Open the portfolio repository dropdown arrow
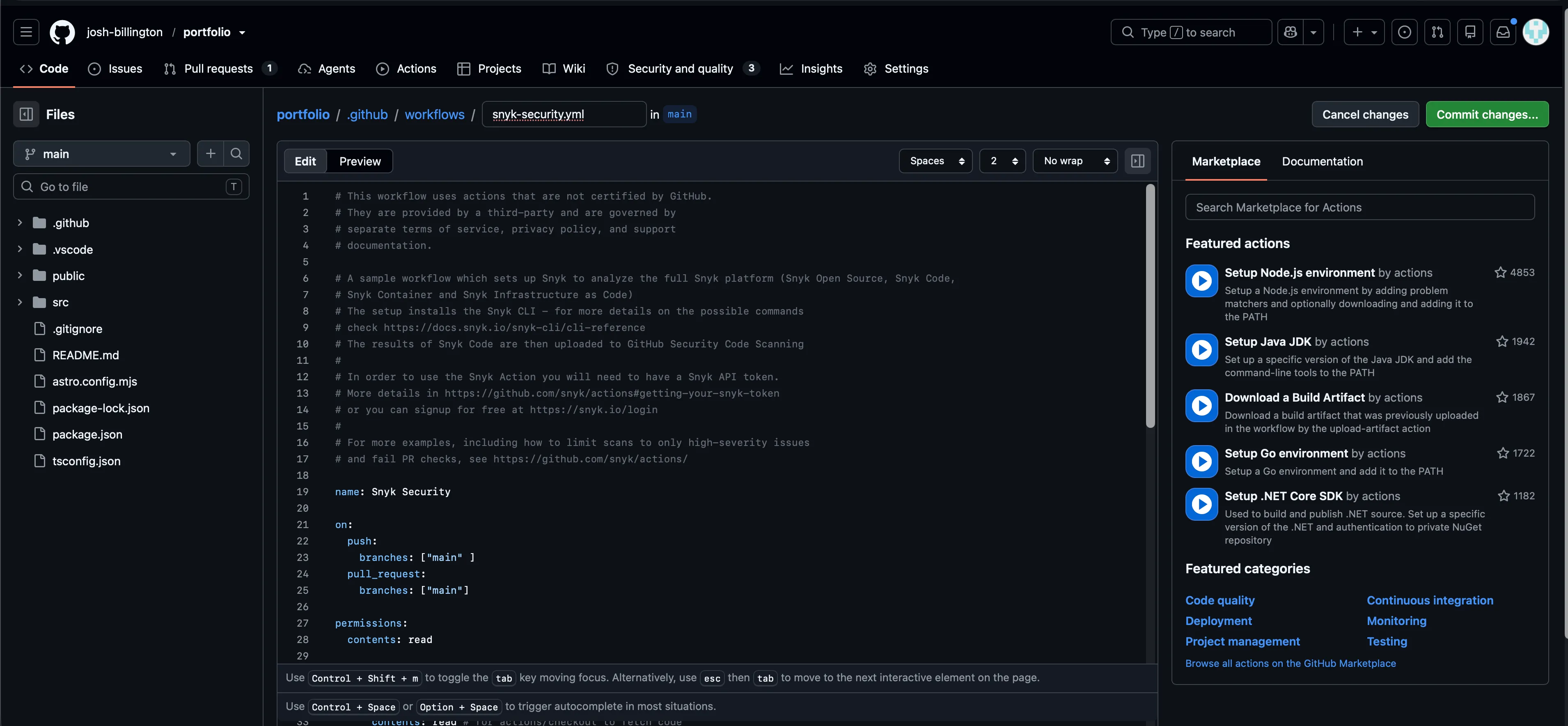 pyautogui.click(x=242, y=33)
